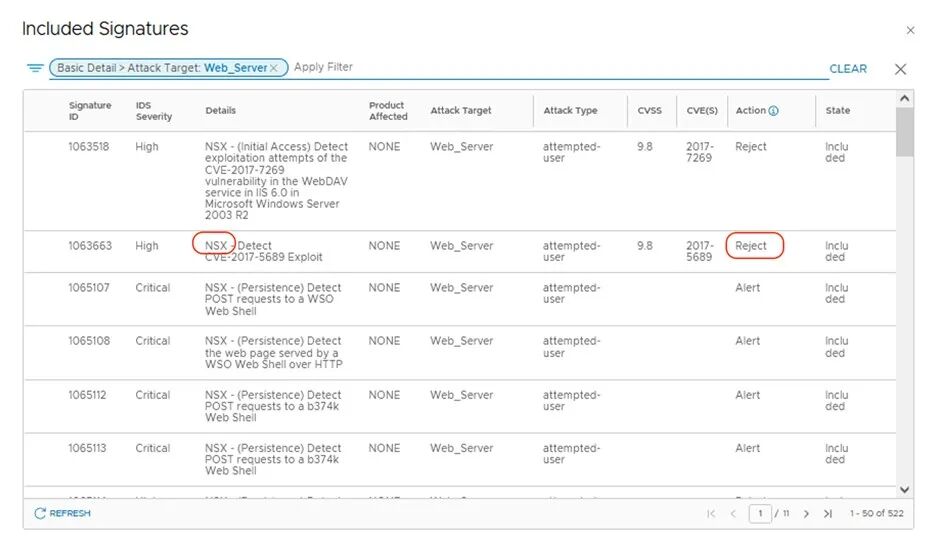936x538 pixels.
Task: Click the Action info icon
Action: 774,110
